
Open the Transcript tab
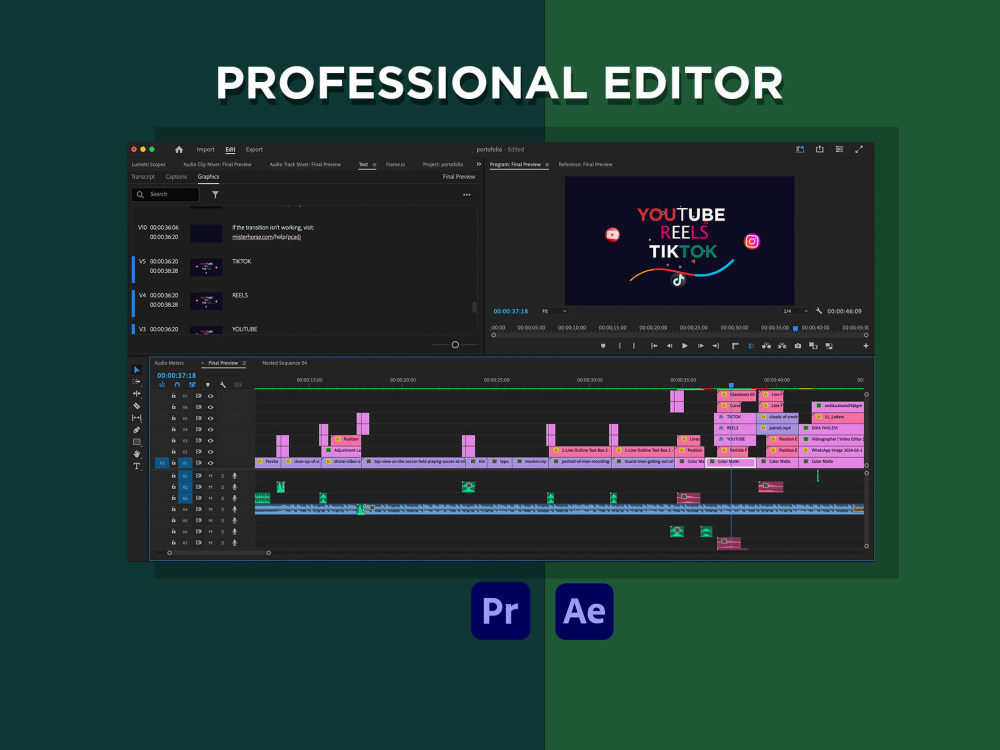point(143,177)
